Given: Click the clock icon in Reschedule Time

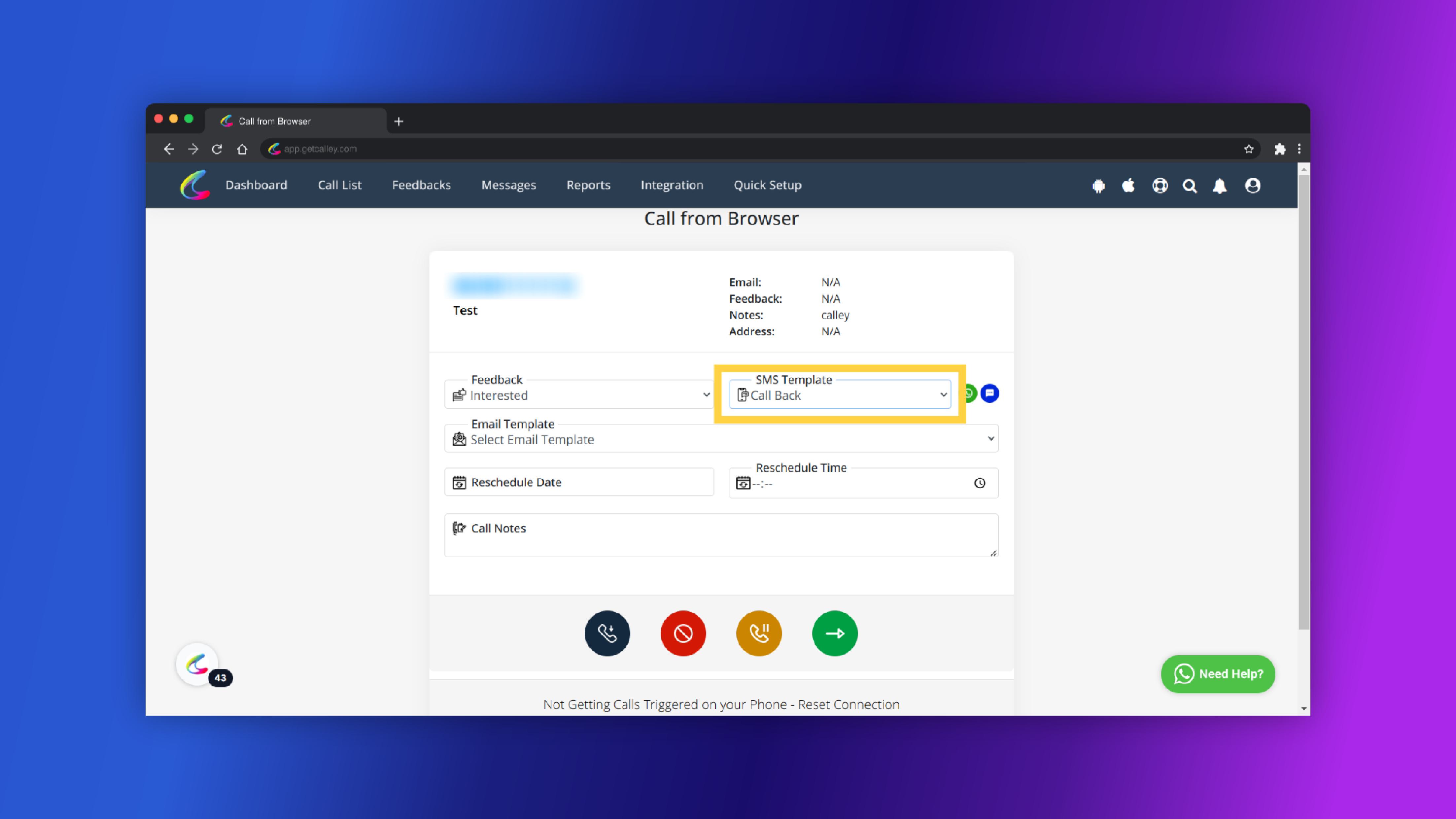Looking at the screenshot, I should coord(980,483).
